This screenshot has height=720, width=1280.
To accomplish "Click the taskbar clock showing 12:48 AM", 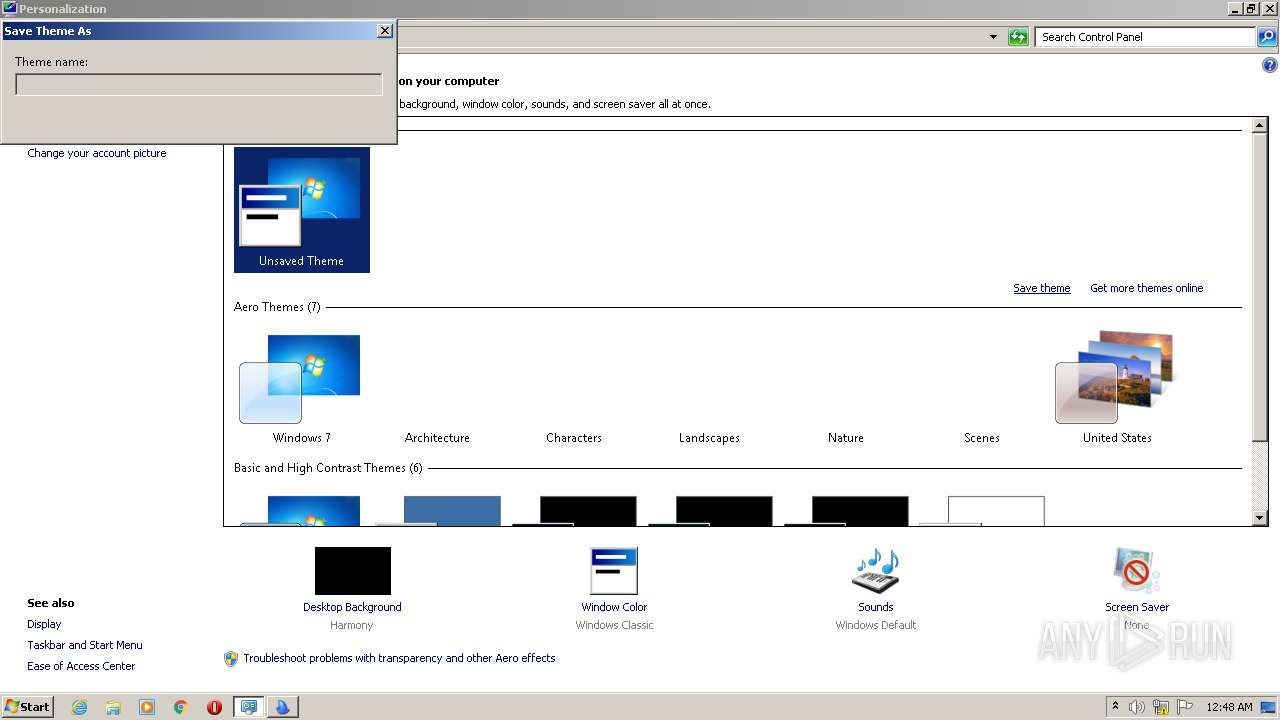I will (1229, 707).
